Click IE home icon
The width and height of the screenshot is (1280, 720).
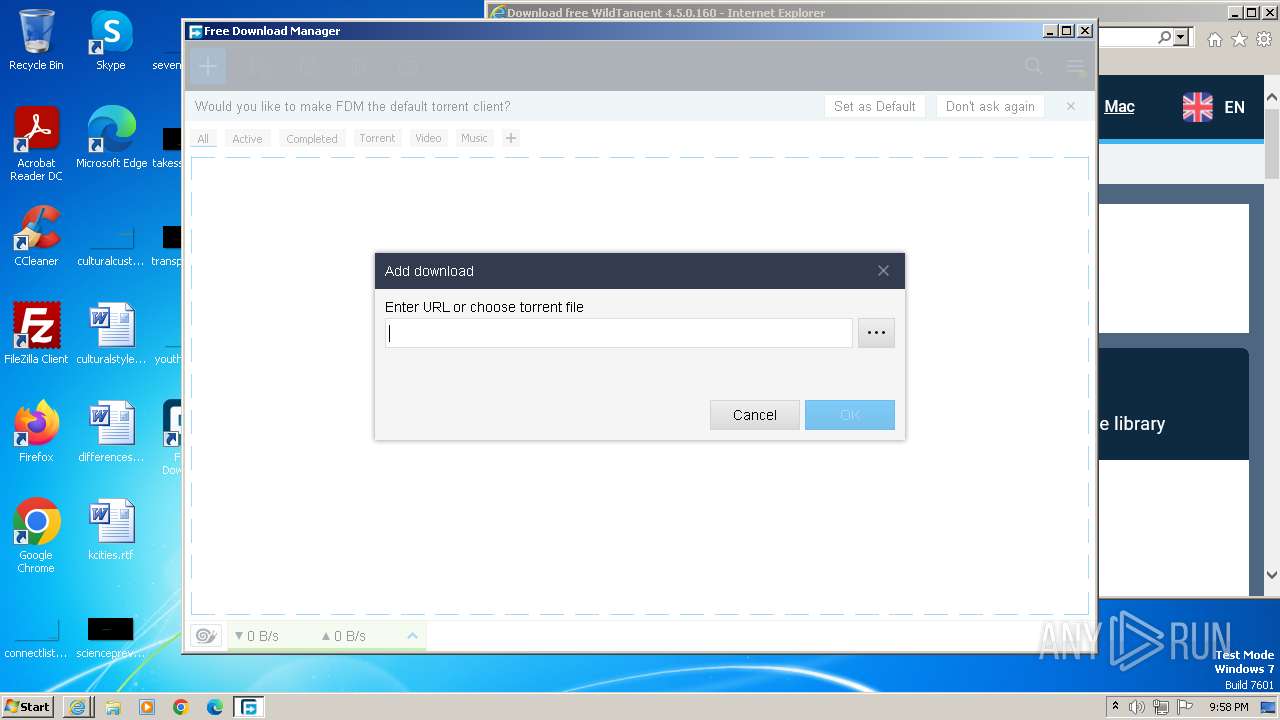[x=1214, y=39]
